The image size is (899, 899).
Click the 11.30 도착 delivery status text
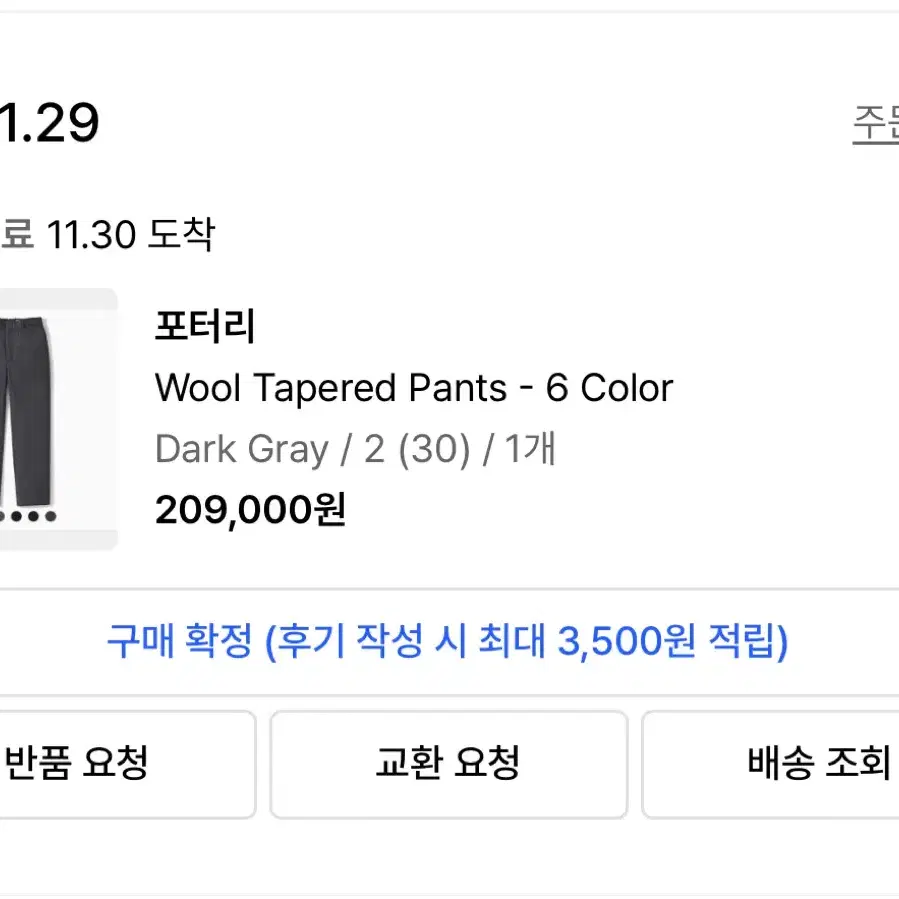(x=131, y=234)
